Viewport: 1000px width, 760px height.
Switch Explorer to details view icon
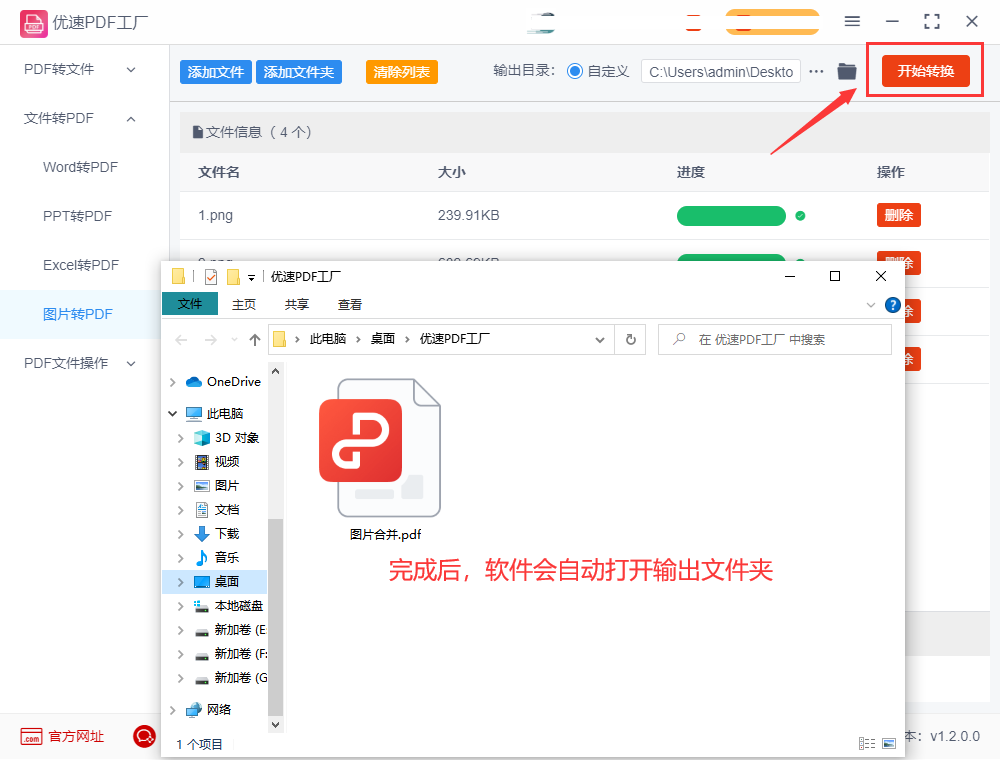pyautogui.click(x=867, y=743)
